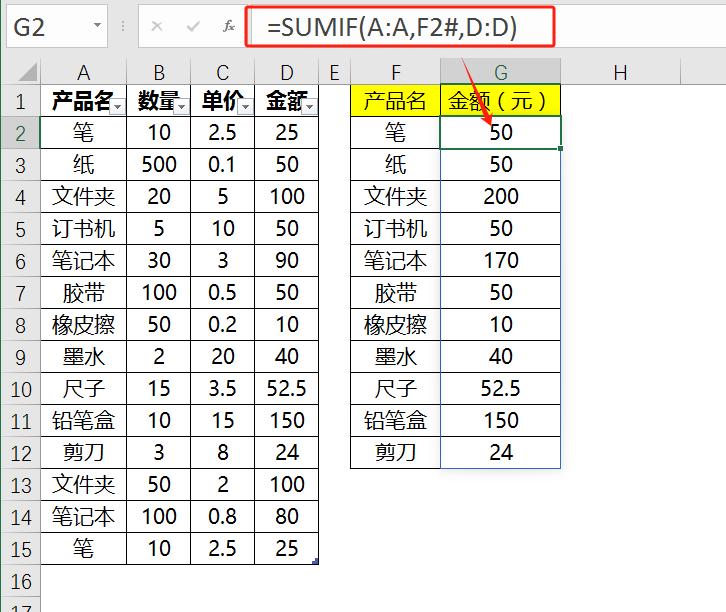The height and width of the screenshot is (612, 726).
Task: Select column G header
Action: (x=501, y=72)
